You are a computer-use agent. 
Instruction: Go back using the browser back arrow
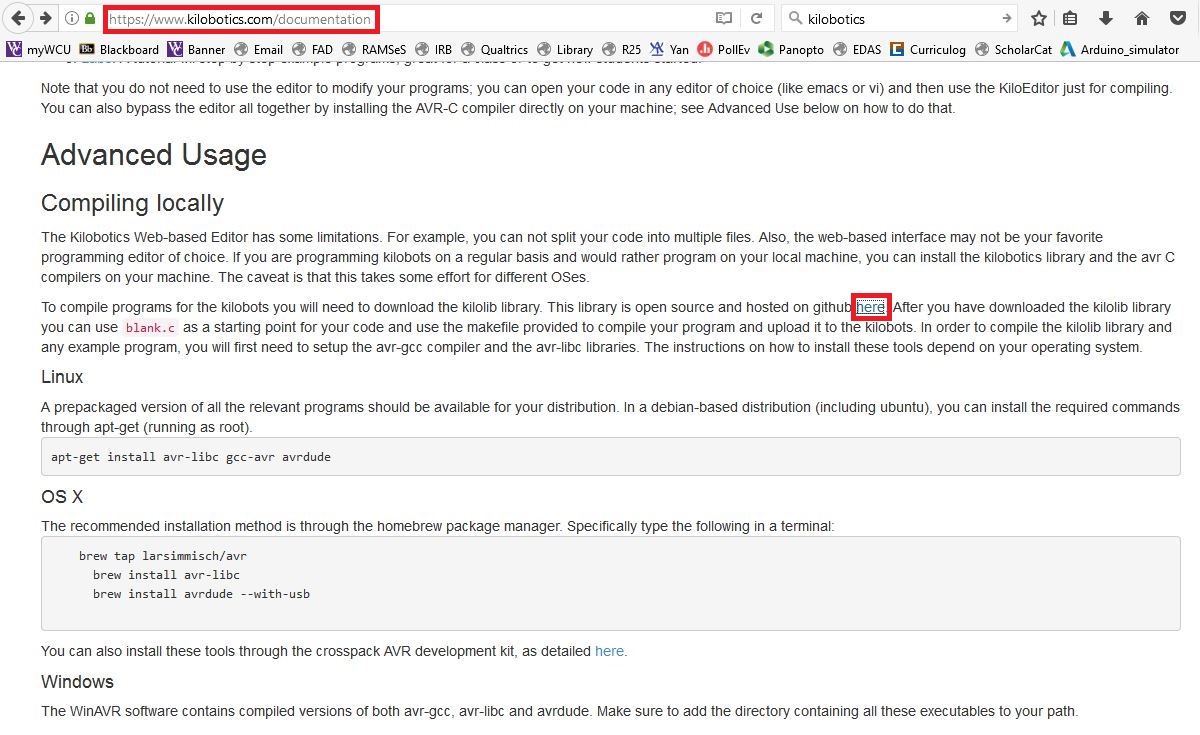click(x=18, y=18)
